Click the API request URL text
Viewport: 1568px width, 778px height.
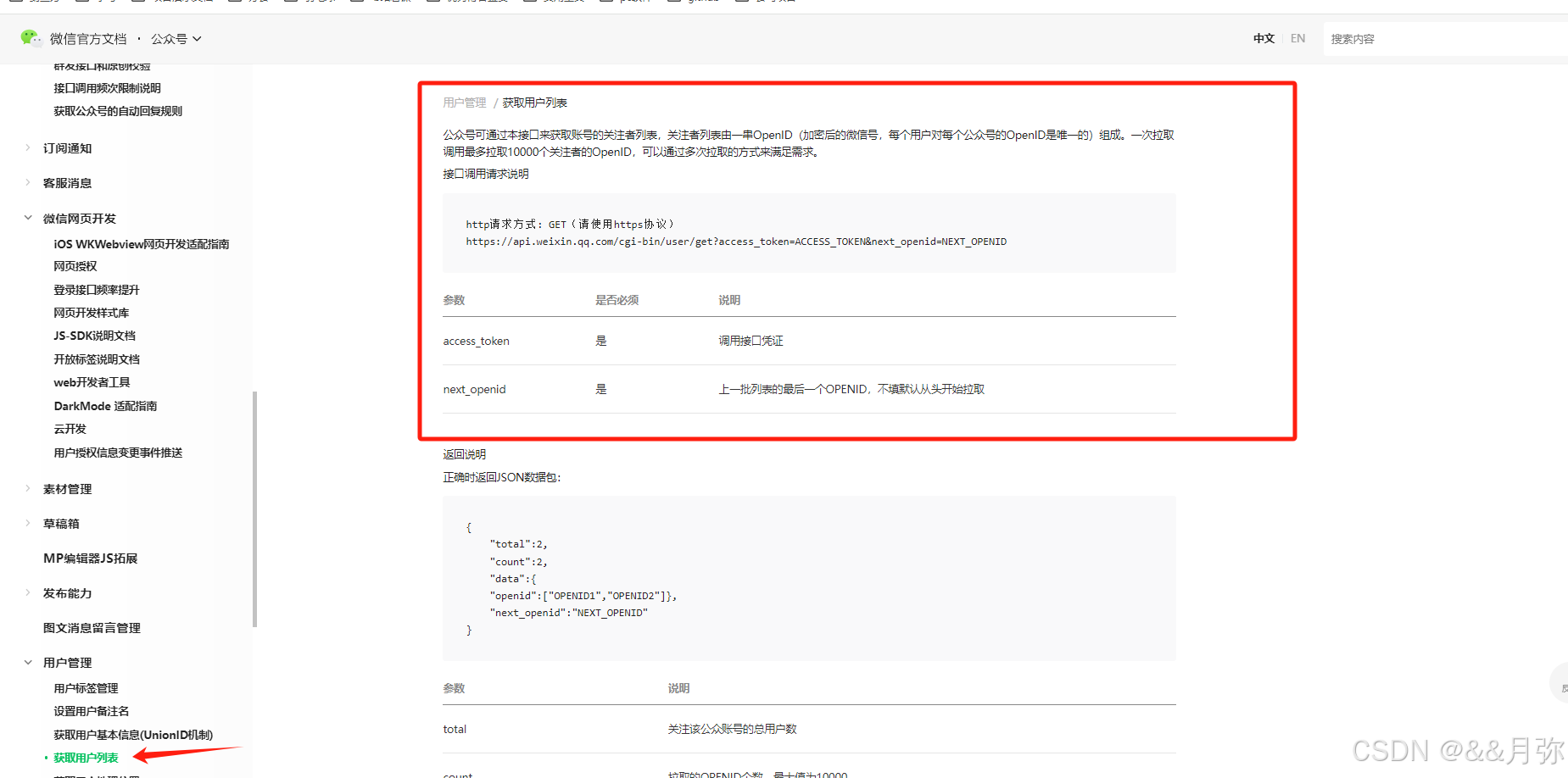tap(736, 242)
